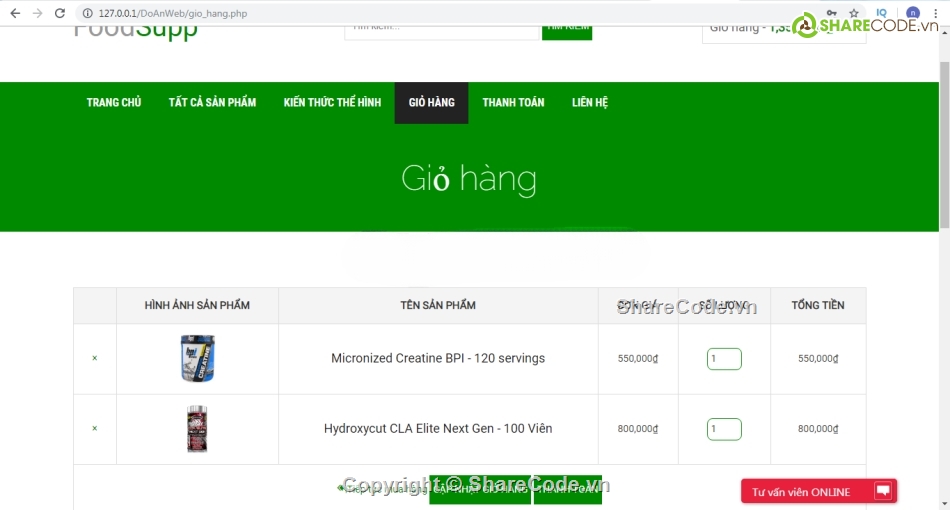Open the IQ browser extension
The height and width of the screenshot is (510, 950).
click(x=882, y=13)
